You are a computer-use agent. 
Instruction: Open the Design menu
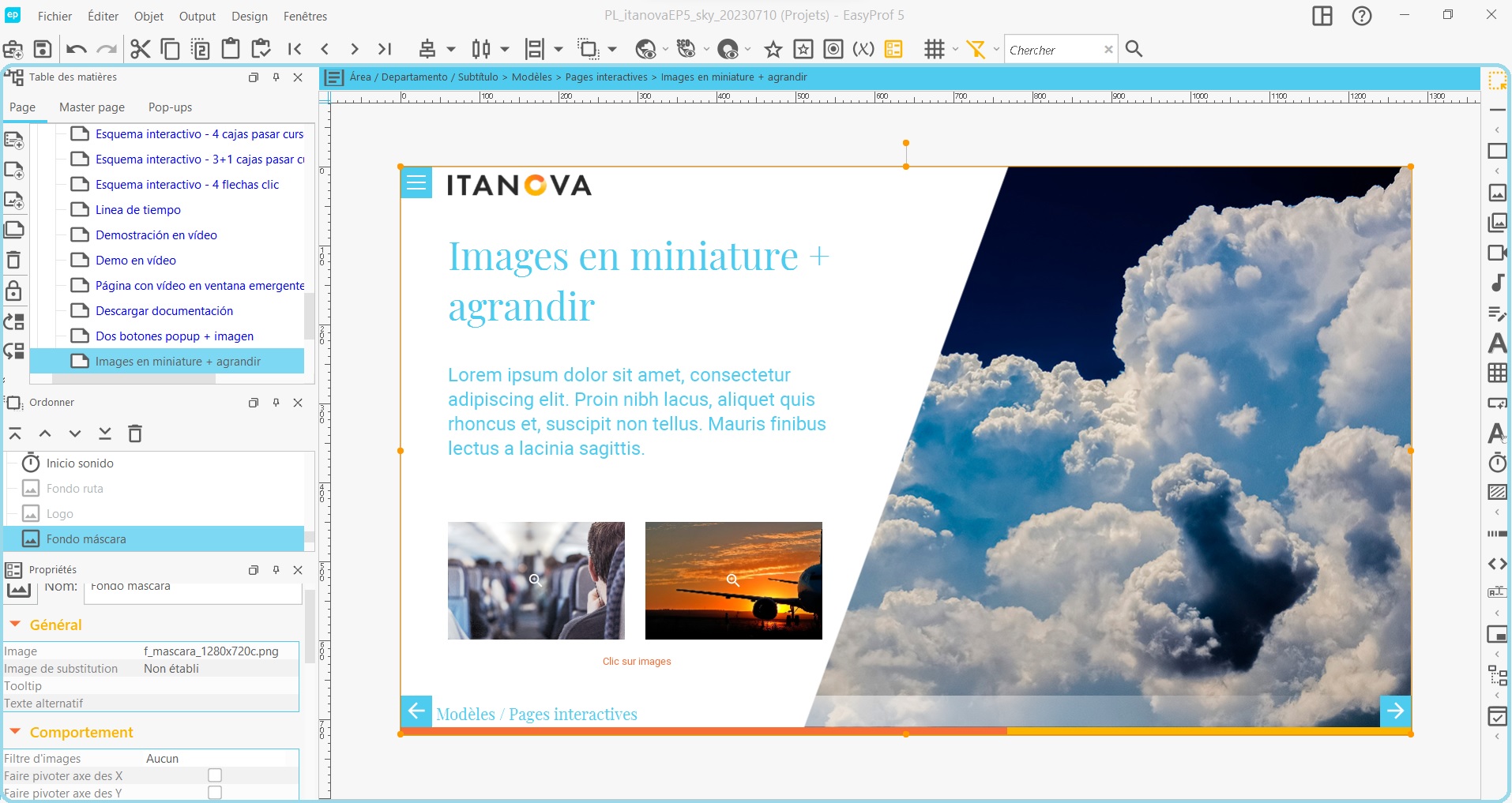(250, 16)
